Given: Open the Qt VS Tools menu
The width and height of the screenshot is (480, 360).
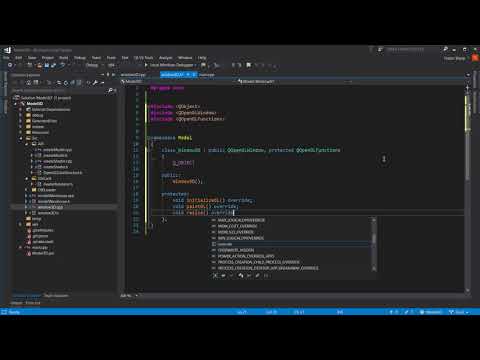Looking at the screenshot, I should click(143, 58).
